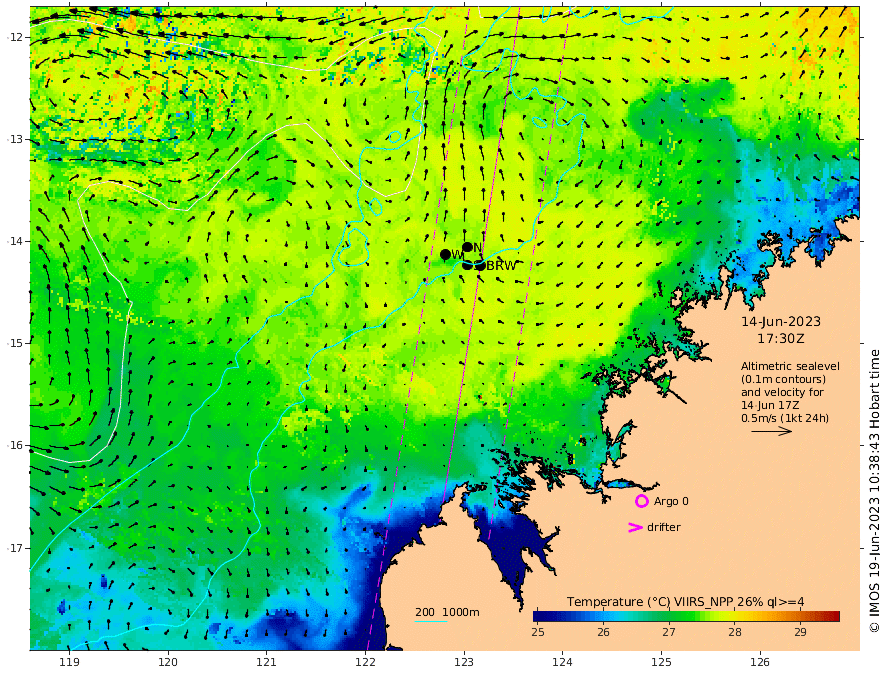Click the colorbar tick label 25
This screenshot has height=680, width=880.
(x=538, y=632)
